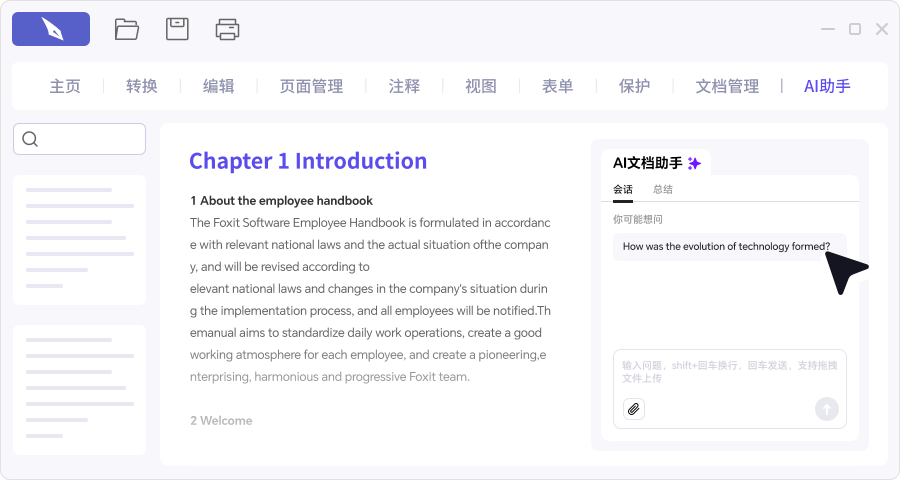900x480 pixels.
Task: Open the 注释 tab
Action: 404,86
